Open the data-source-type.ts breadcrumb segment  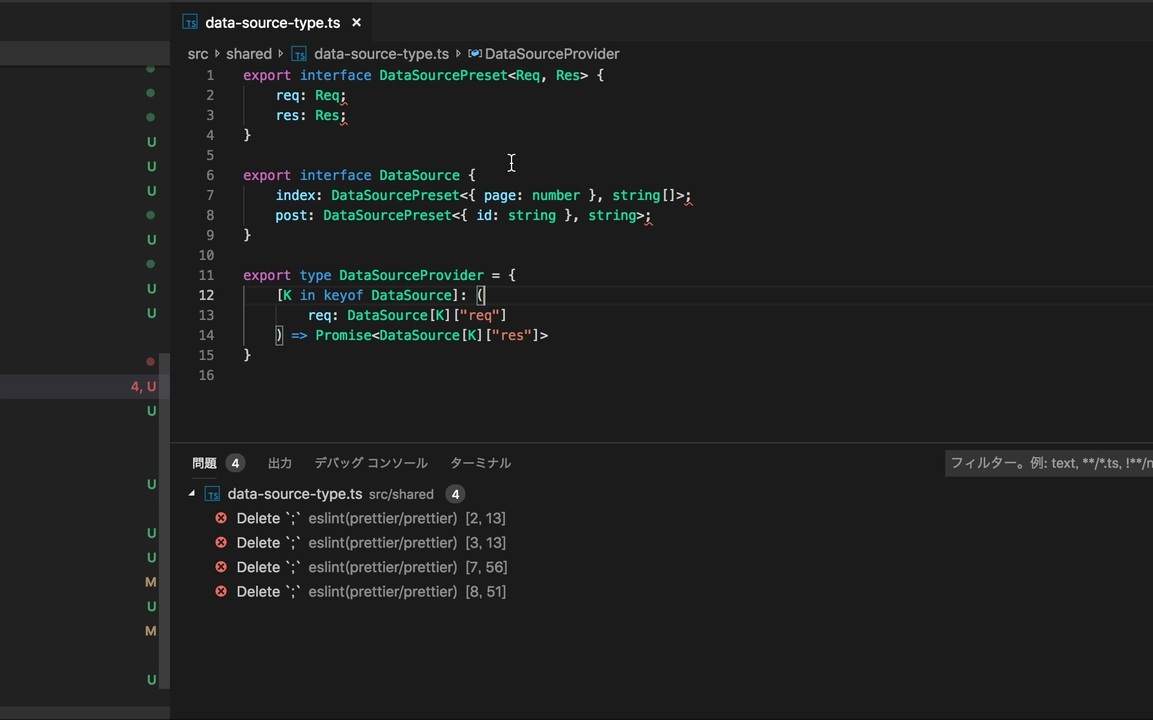[381, 54]
